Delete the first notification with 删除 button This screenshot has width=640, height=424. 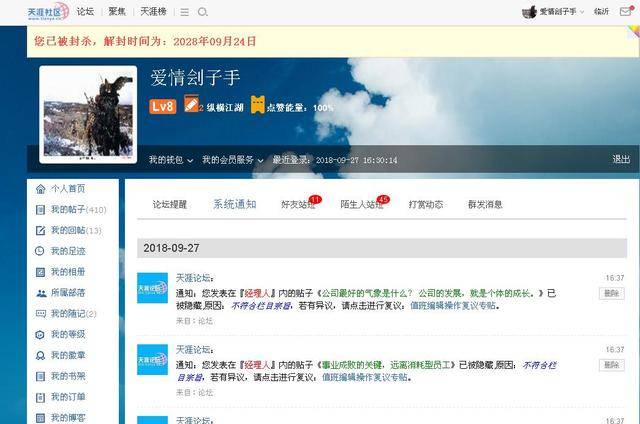(x=612, y=293)
